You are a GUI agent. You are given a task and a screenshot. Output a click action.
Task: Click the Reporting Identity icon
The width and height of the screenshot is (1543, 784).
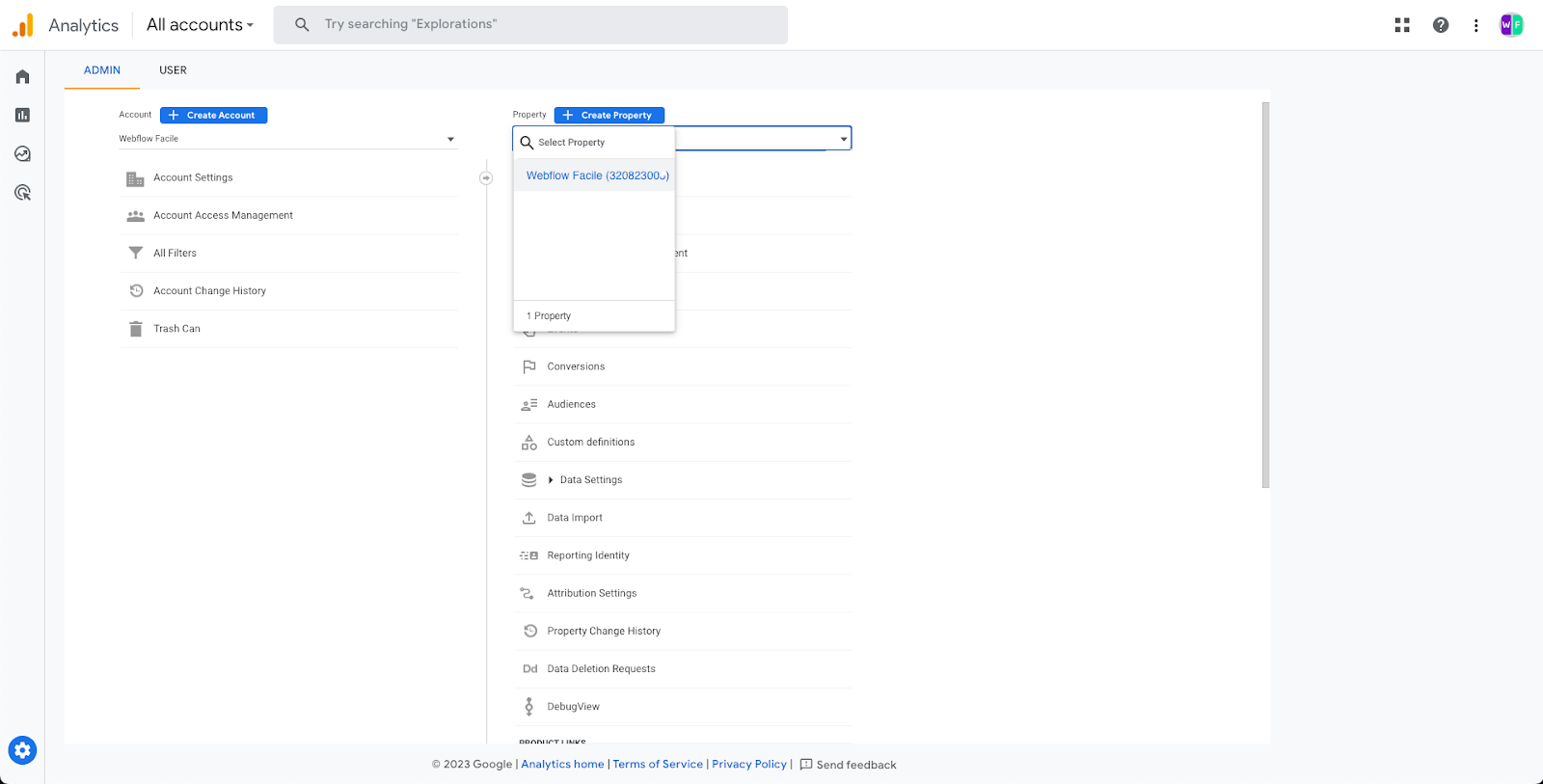pos(528,555)
